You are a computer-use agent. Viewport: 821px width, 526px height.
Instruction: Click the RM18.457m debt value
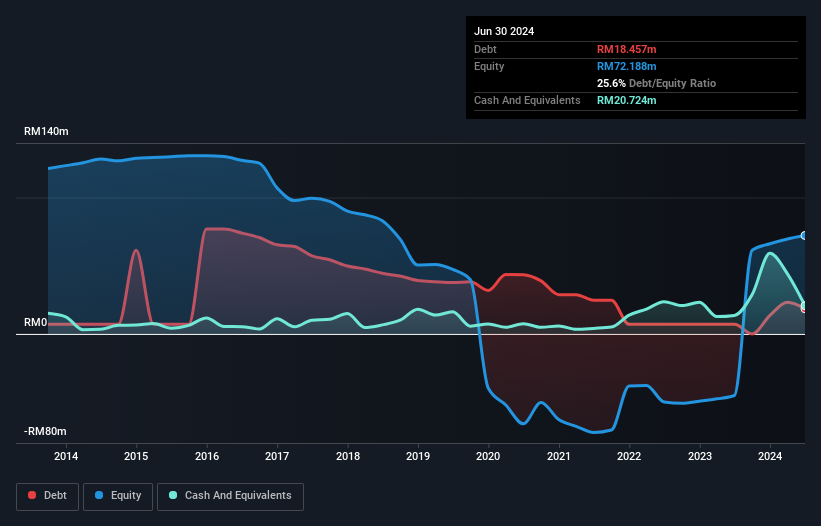point(626,49)
